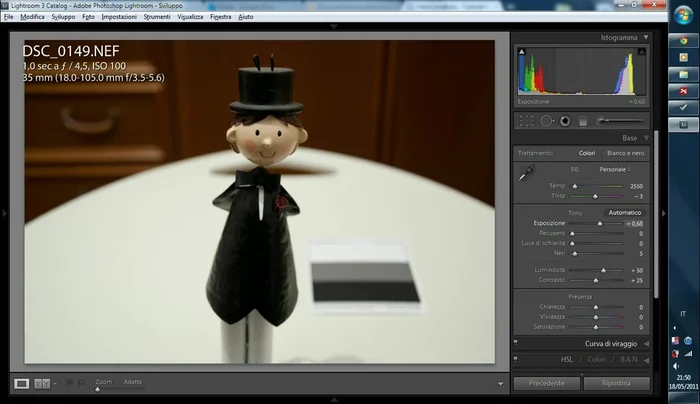This screenshot has width=700, height=404.
Task: Adjust the Esposizione slider
Action: point(599,224)
